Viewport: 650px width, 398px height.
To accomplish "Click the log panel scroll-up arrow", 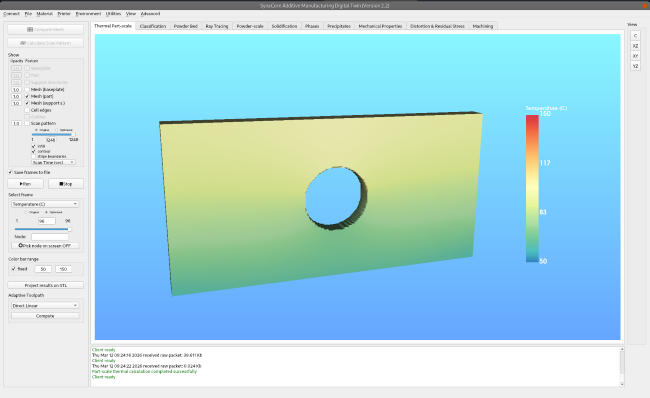I will pos(622,349).
